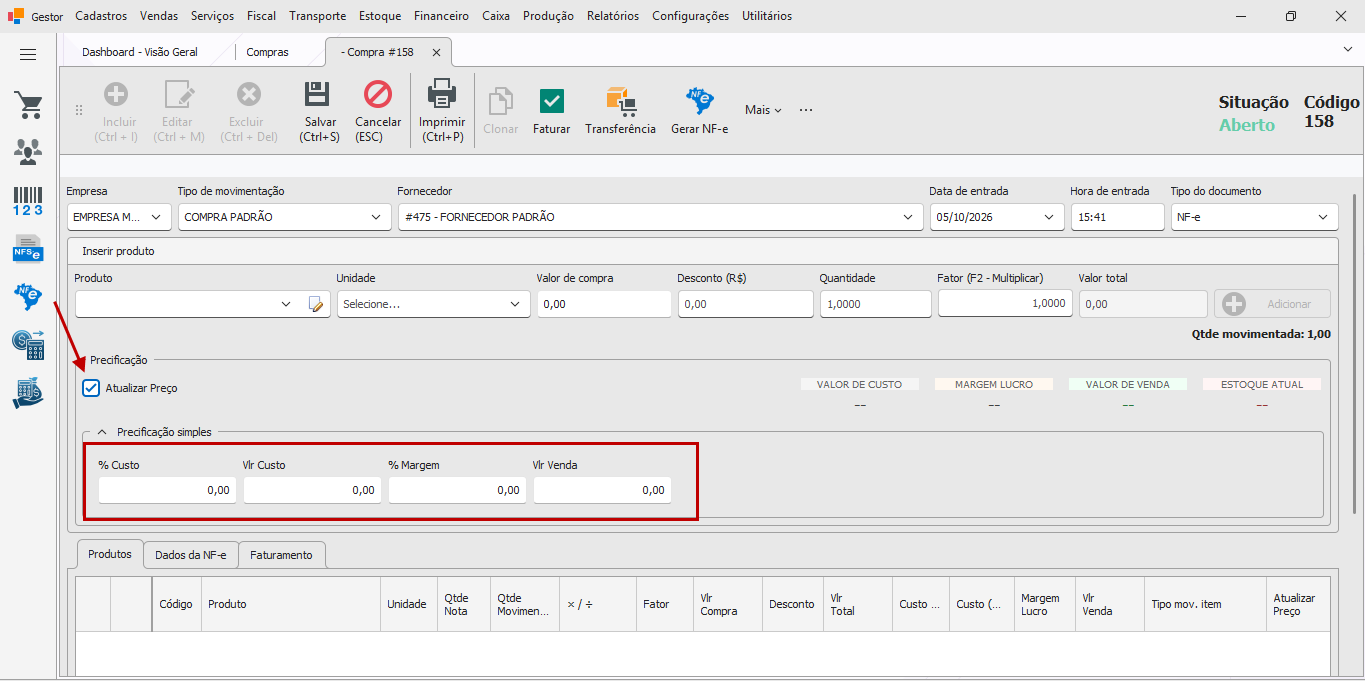
Task: Click the Quantidade input field
Action: 876,304
